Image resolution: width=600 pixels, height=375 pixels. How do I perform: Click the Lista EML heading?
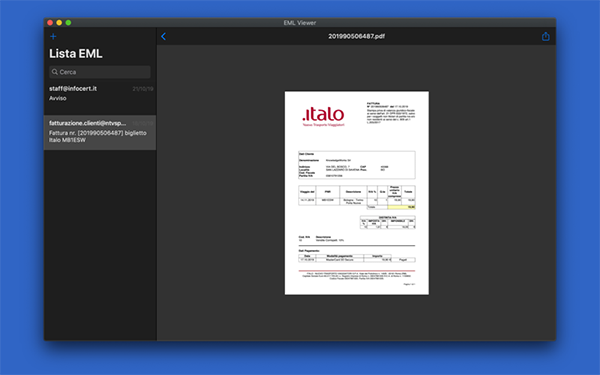coord(76,54)
